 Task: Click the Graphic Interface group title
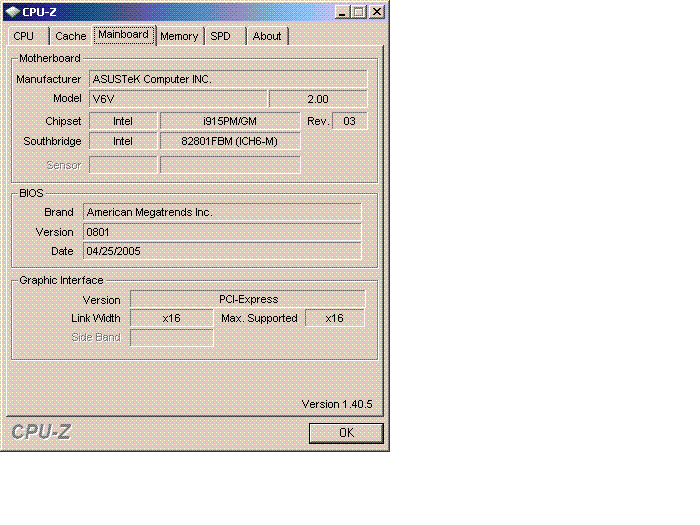61,280
